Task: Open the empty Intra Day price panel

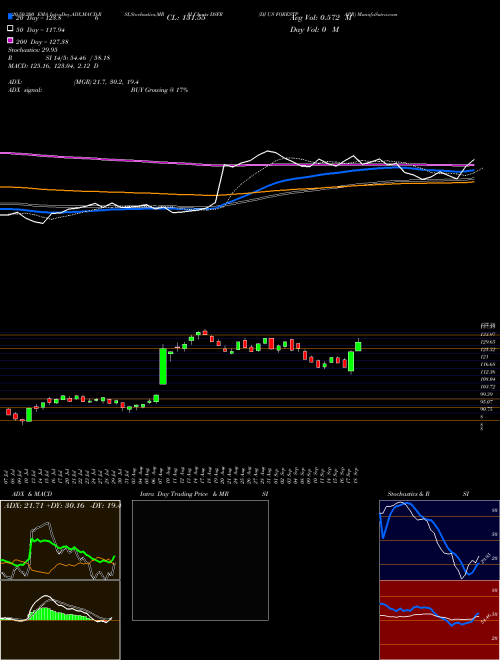Action: pyautogui.click(x=200, y=560)
